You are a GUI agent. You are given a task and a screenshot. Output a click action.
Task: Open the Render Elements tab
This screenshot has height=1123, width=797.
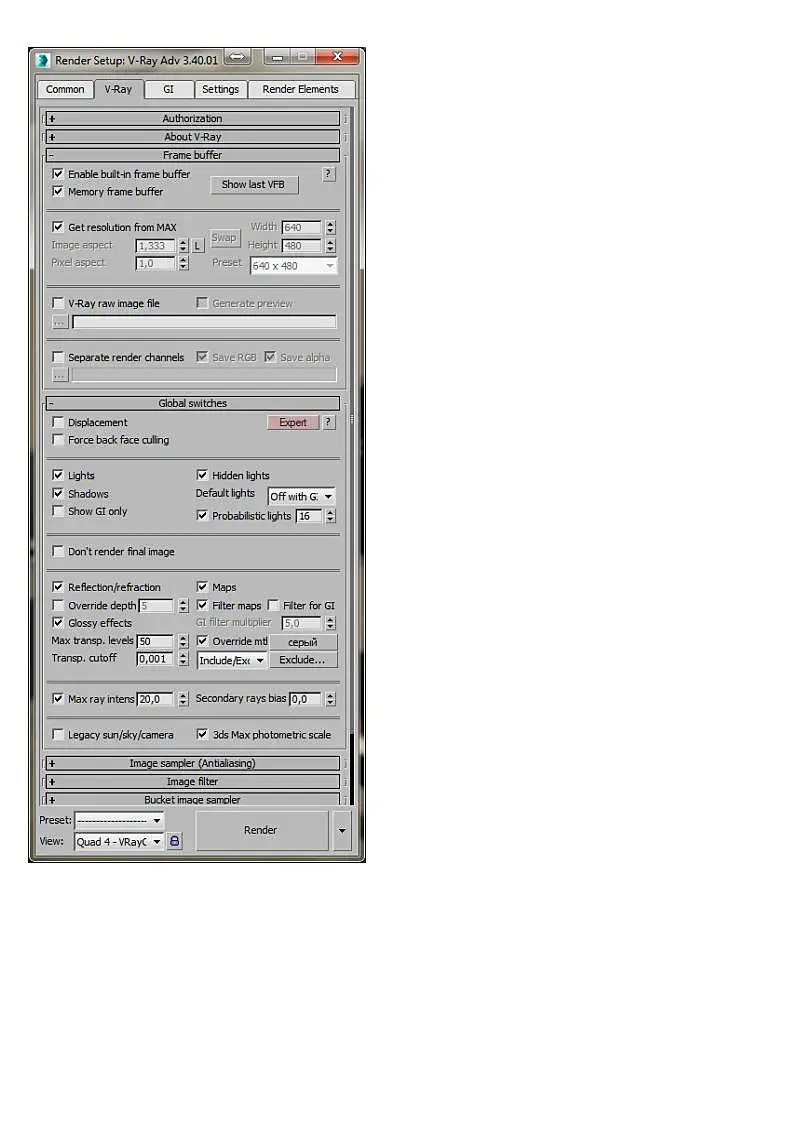point(300,90)
